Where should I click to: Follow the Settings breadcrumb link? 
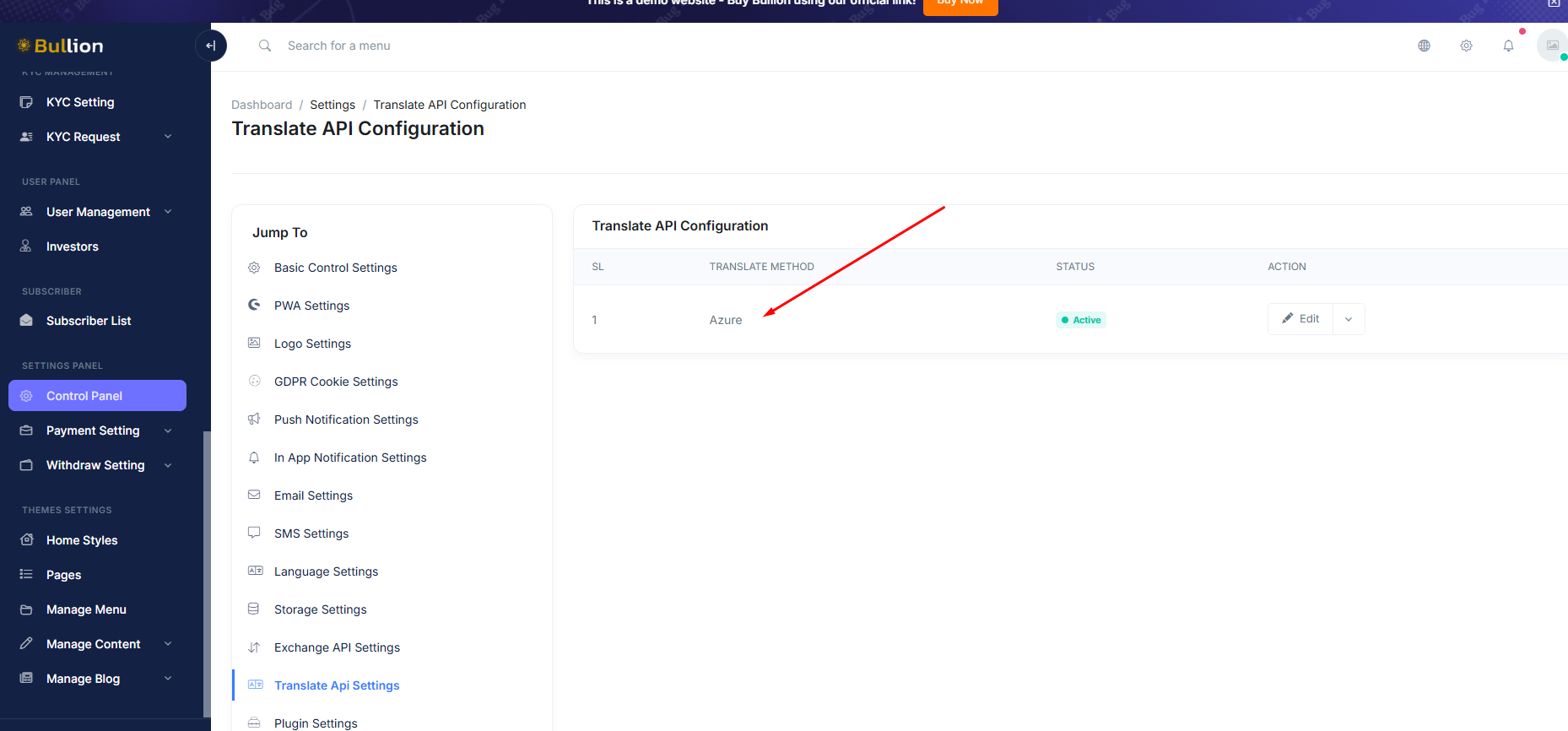click(x=333, y=105)
